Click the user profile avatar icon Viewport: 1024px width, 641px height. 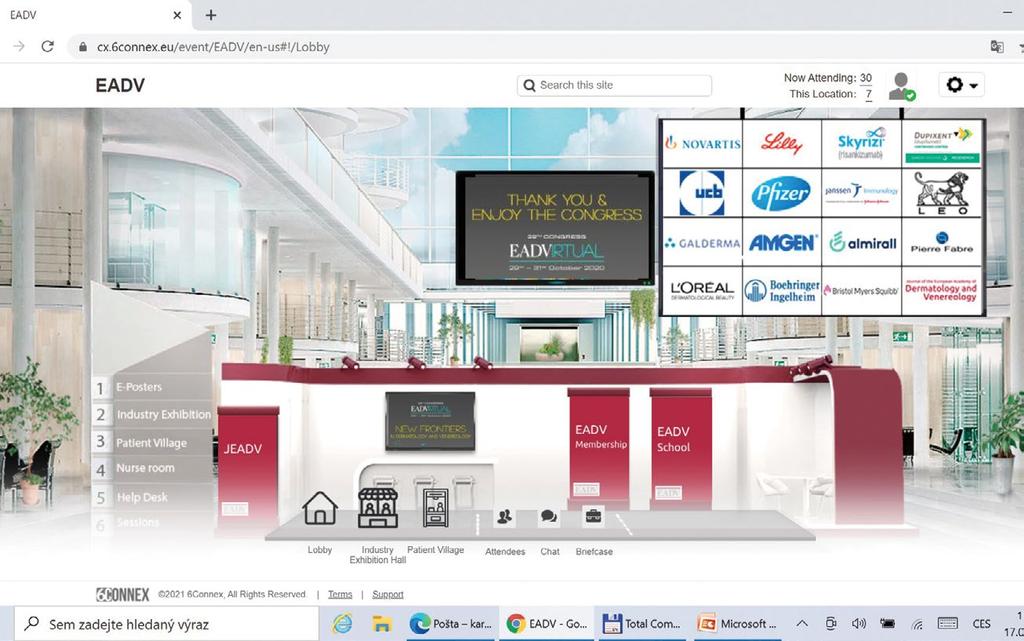[901, 86]
